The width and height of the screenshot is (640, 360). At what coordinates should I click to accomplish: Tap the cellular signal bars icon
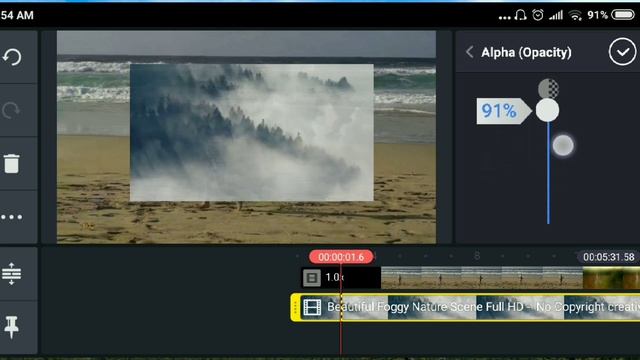click(x=556, y=16)
